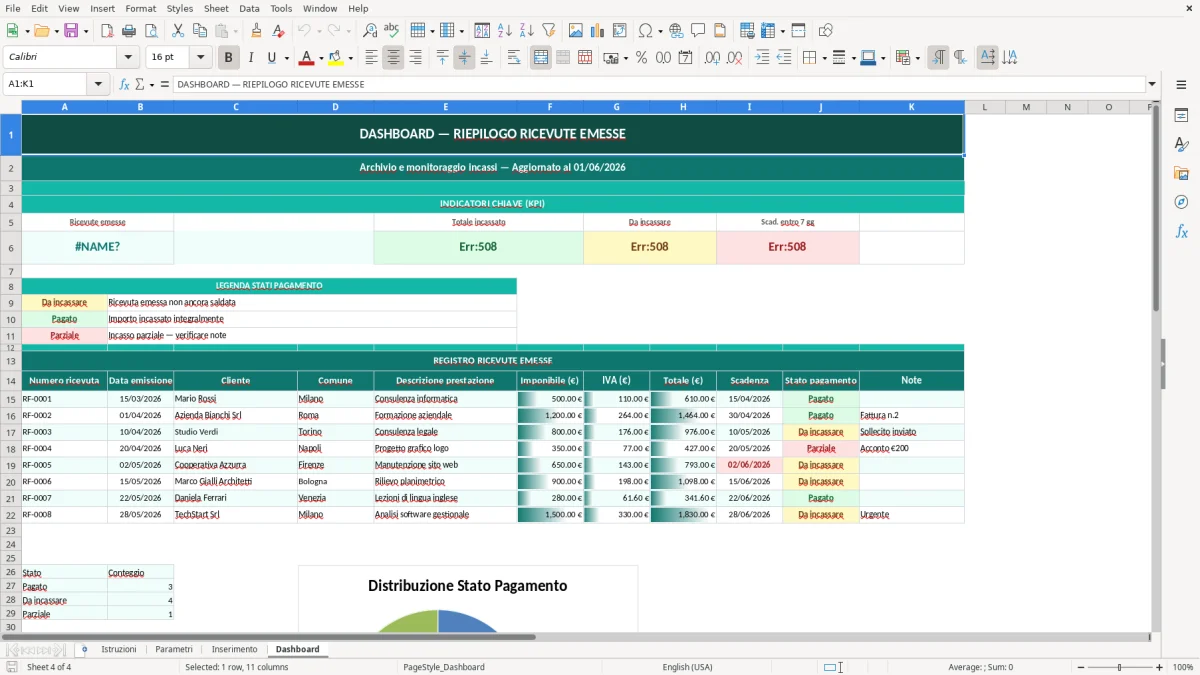Screen dimensions: 1200x675
Task: Select Clone Formatting paintbrush
Action: 257,31
